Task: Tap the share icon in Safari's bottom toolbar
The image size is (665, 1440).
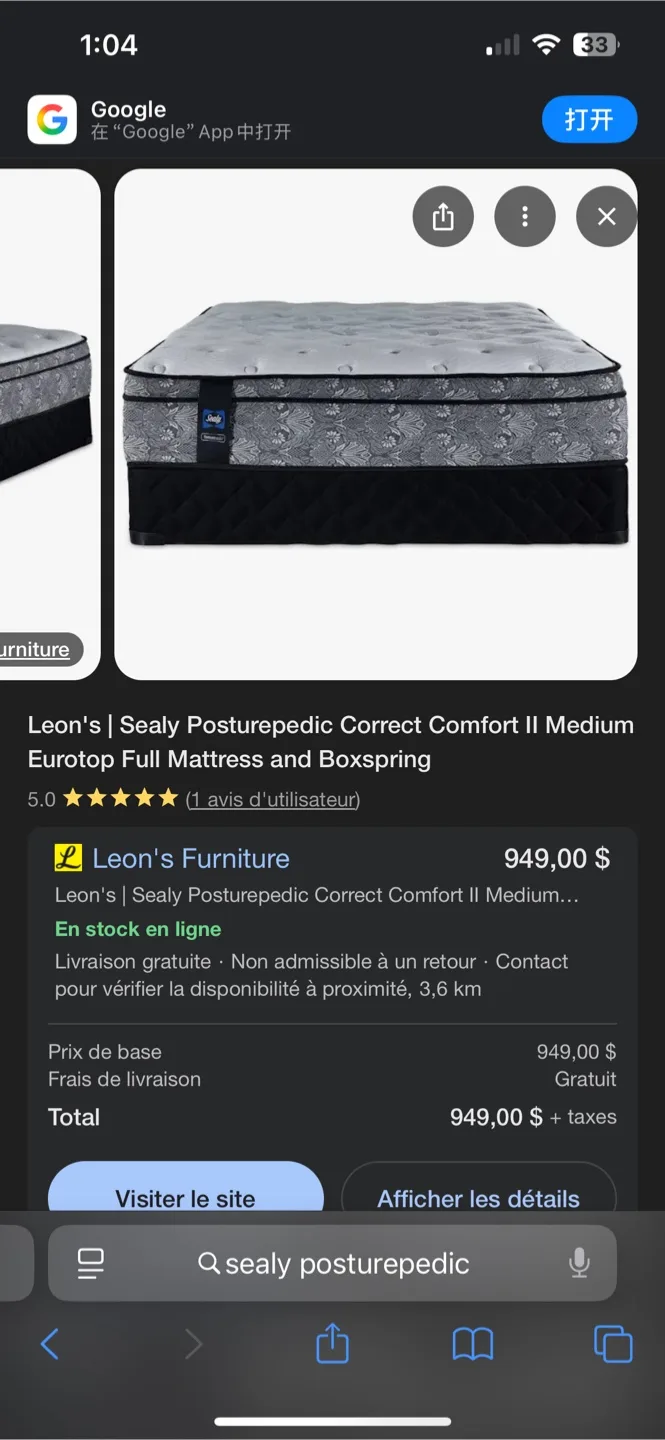Action: click(332, 1345)
